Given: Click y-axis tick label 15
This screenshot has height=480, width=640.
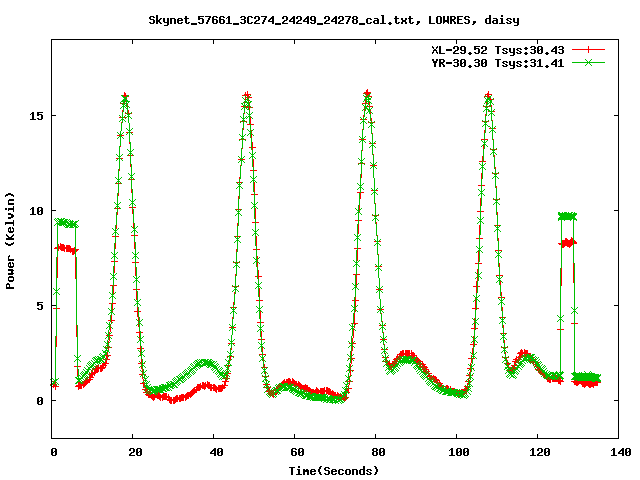Looking at the screenshot, I should [x=36, y=116].
